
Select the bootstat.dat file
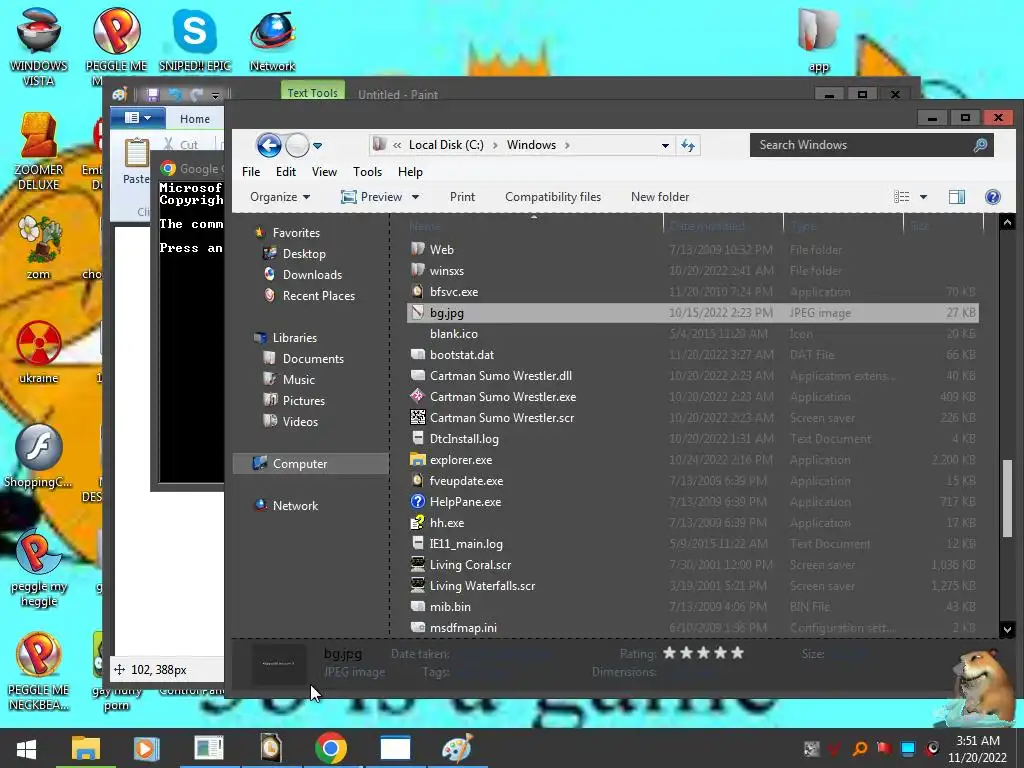click(x=462, y=355)
